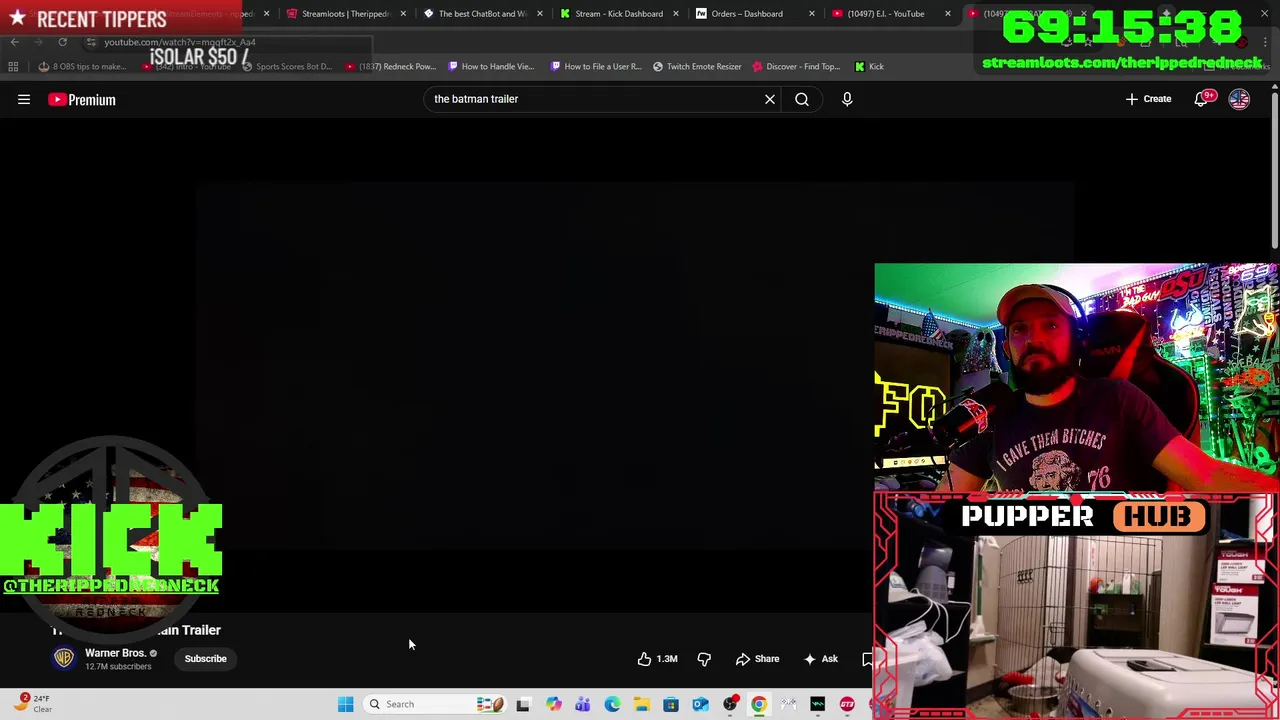
Task: Like the video with 1.3M likes
Action: click(x=658, y=659)
